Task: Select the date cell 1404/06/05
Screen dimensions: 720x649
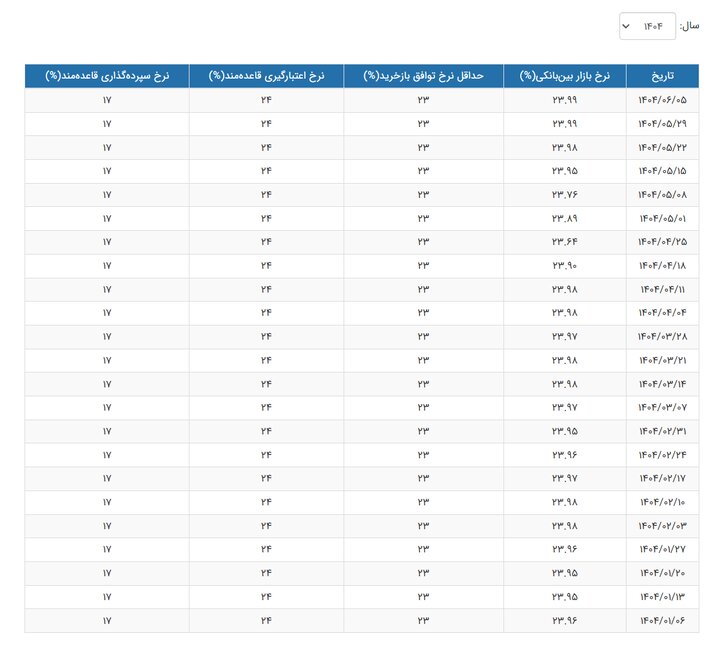Action: [663, 100]
